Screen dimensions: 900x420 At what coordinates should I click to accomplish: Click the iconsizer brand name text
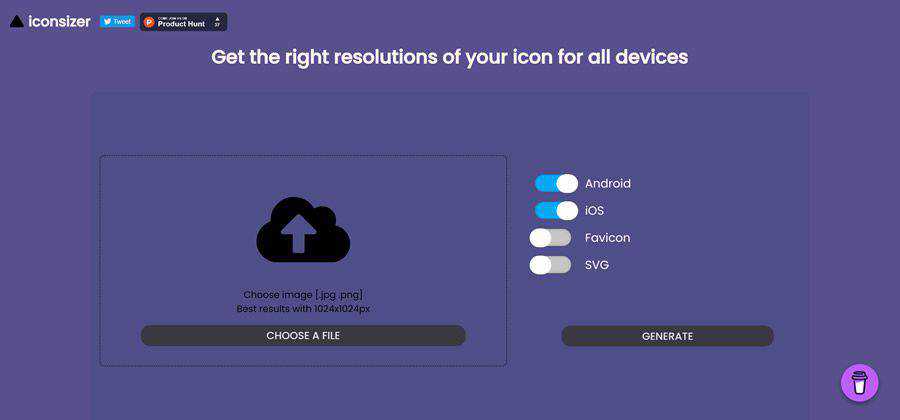click(x=59, y=21)
